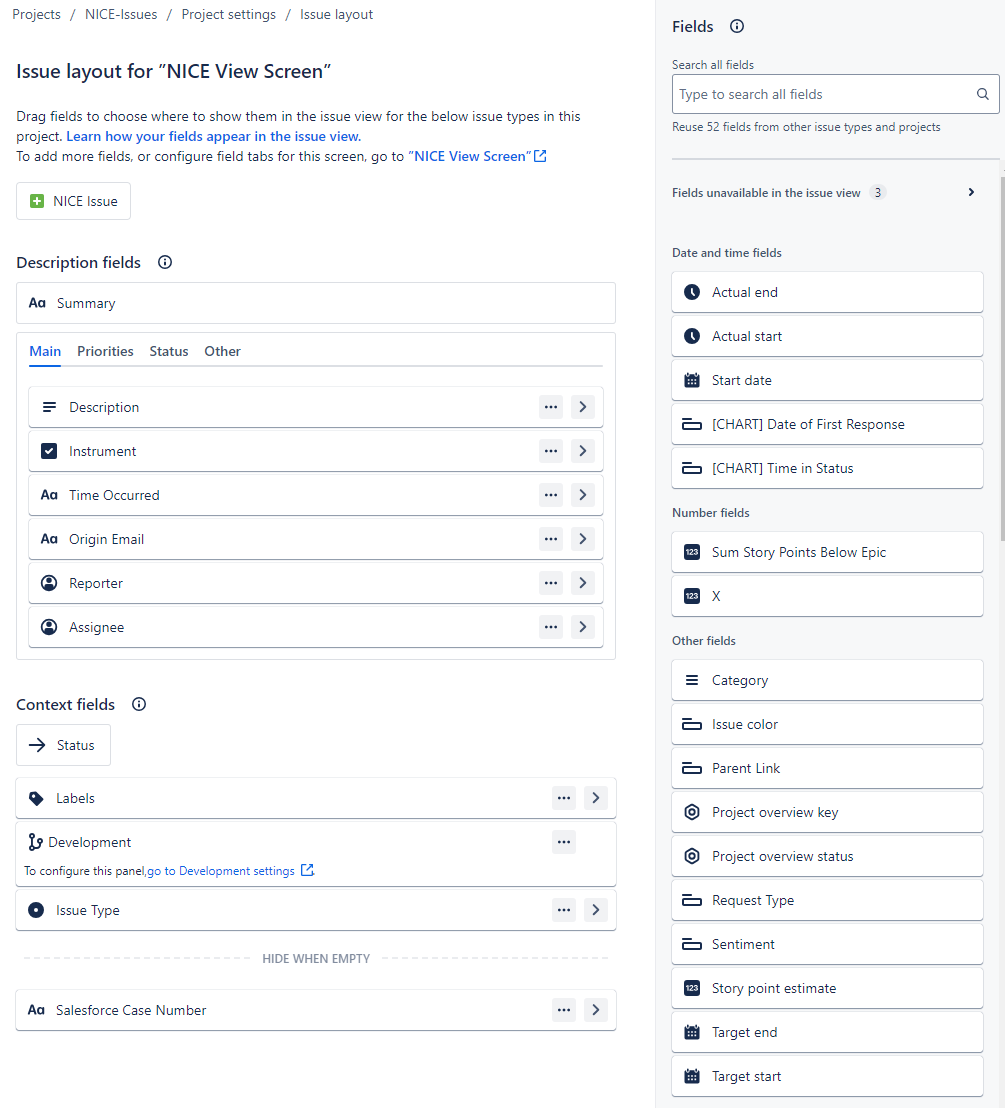The width and height of the screenshot is (1005, 1108).
Task: Open the three-dots menu for Instrument field
Action: (551, 451)
